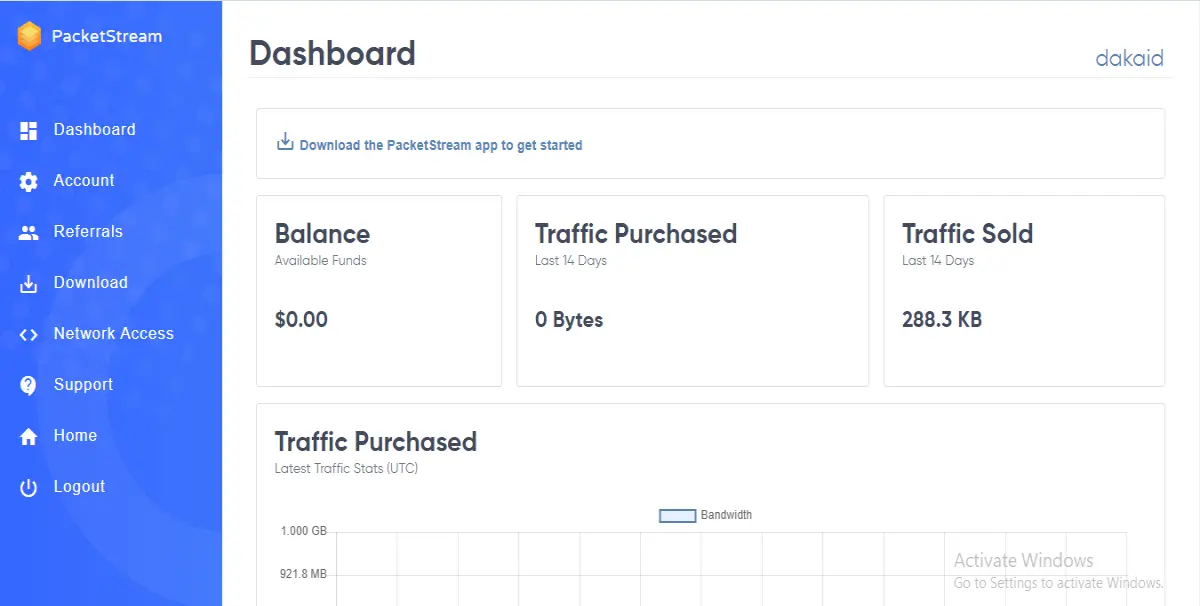Click the Account gear icon
Screen dimensions: 1200x606
pyautogui.click(x=29, y=181)
